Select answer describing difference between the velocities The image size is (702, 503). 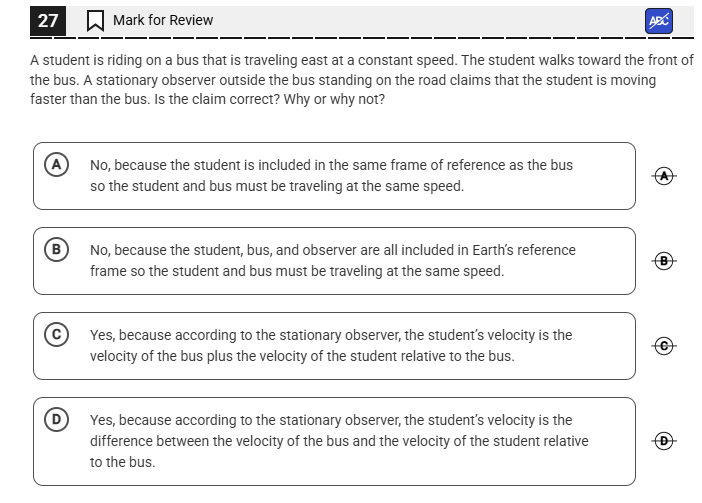338,441
